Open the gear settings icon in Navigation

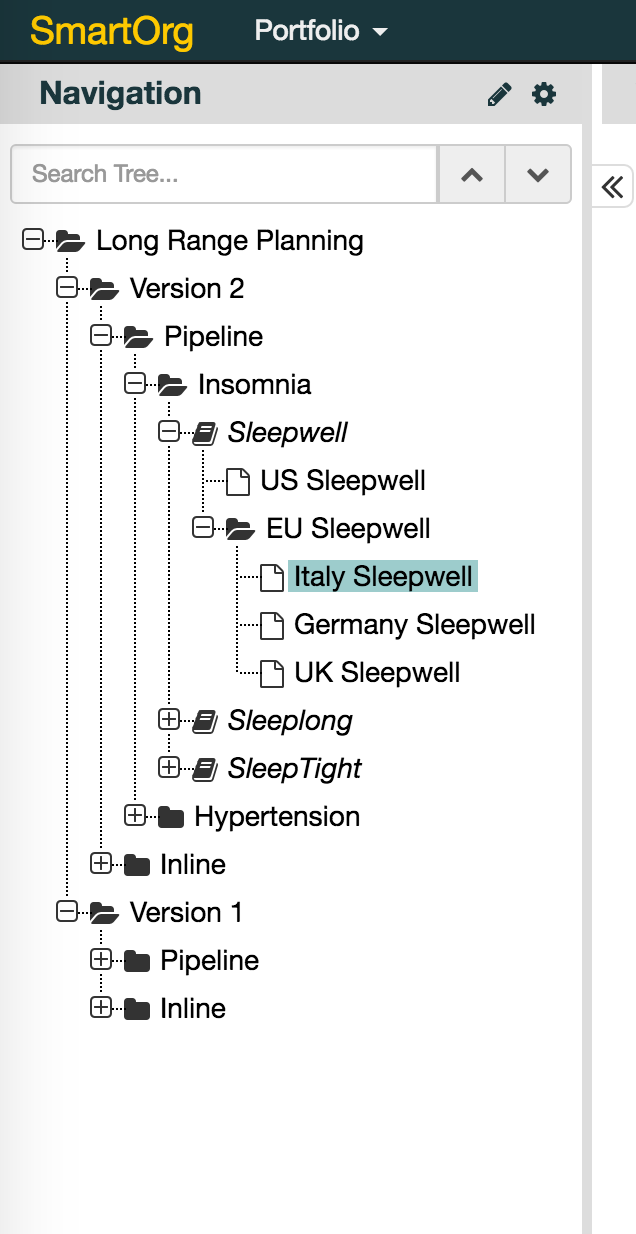point(543,95)
